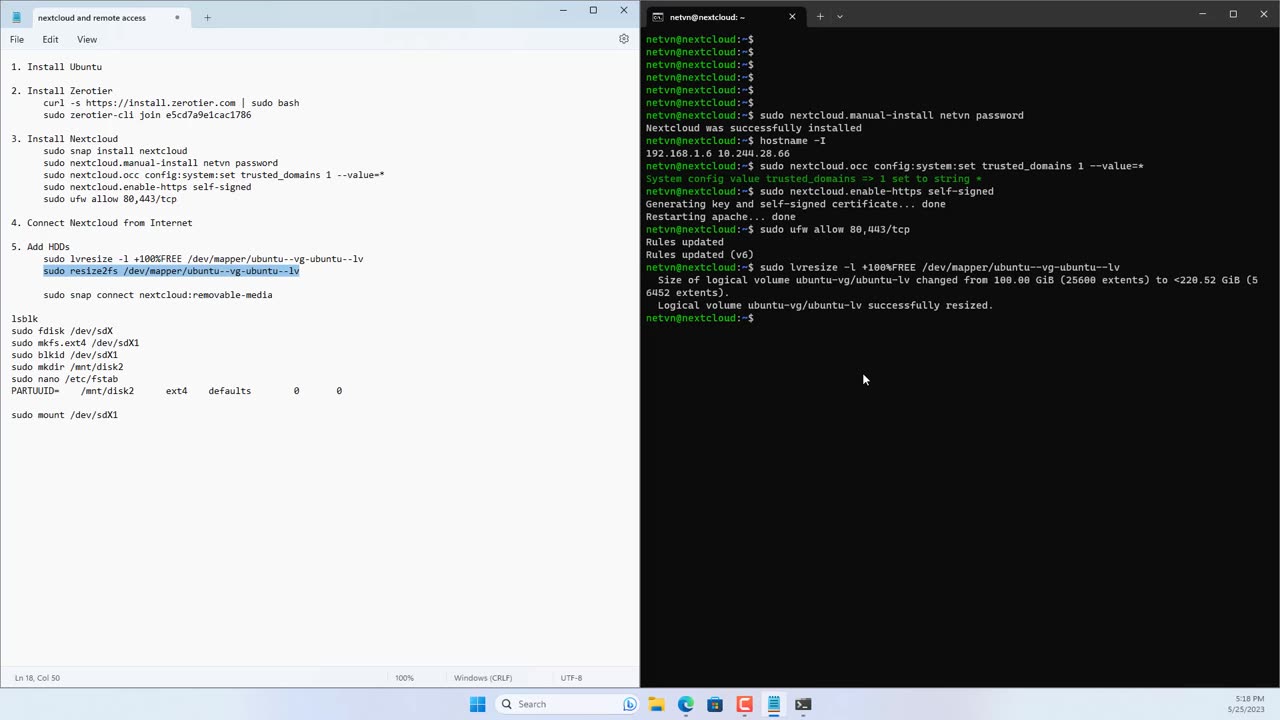The image size is (1280, 720).
Task: Click the 'PARTUUID=' fstab entry line
Action: click(176, 391)
